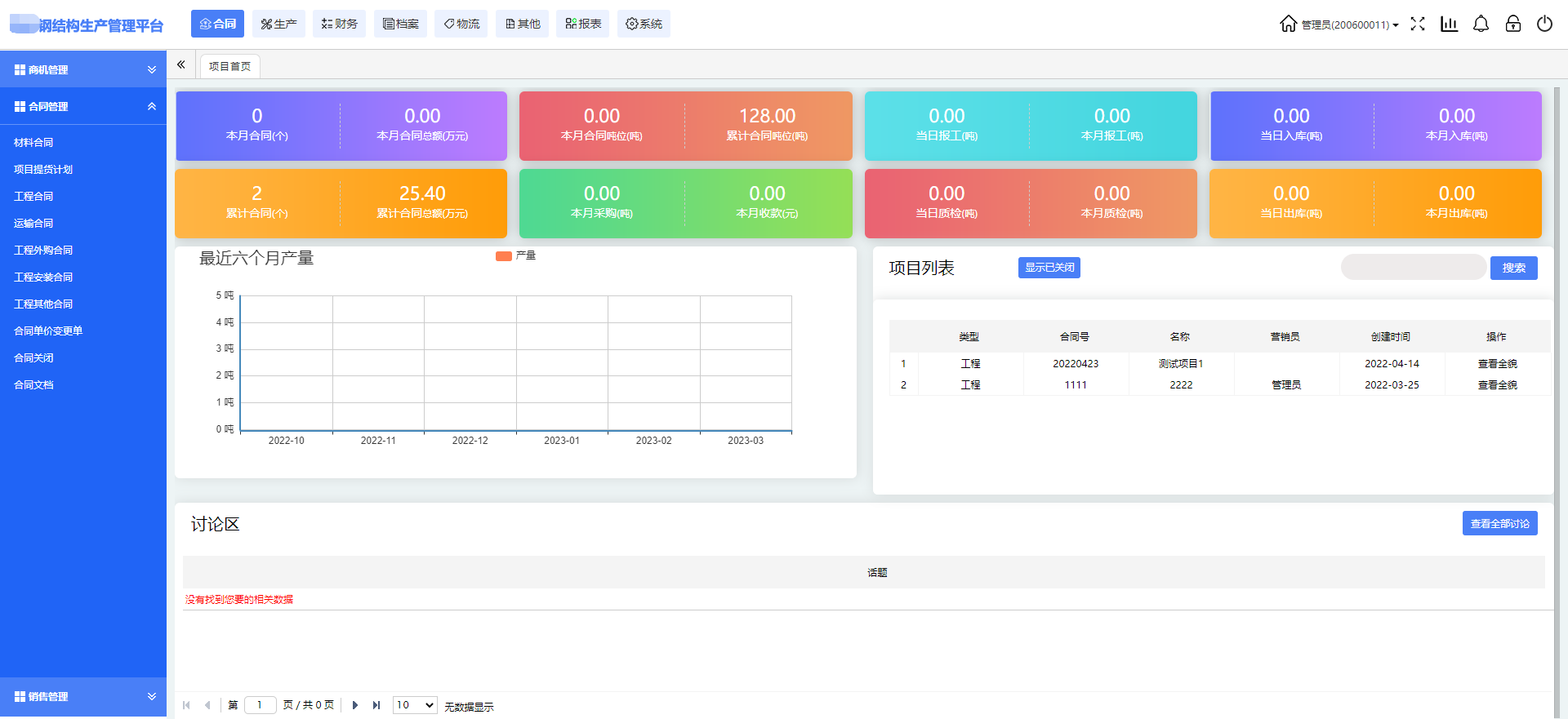Open the 系统 top menu

(x=644, y=24)
